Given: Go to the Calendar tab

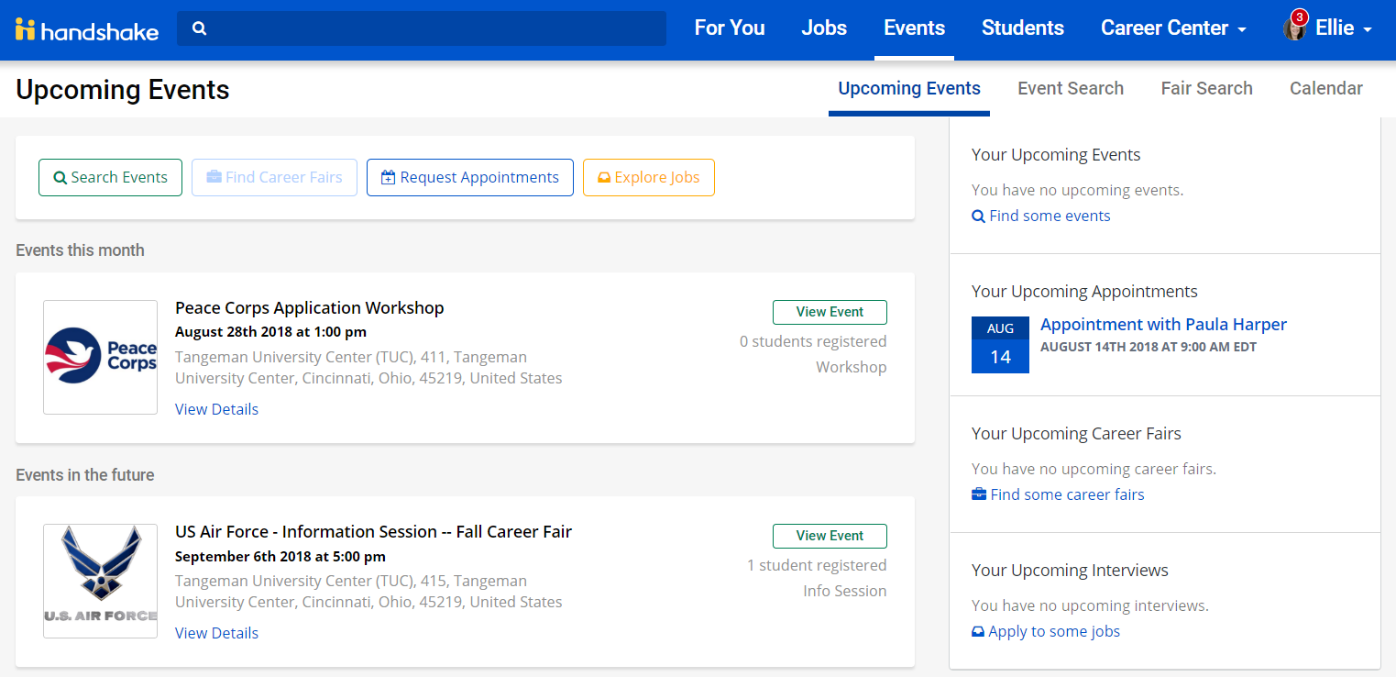Looking at the screenshot, I should pyautogui.click(x=1326, y=88).
